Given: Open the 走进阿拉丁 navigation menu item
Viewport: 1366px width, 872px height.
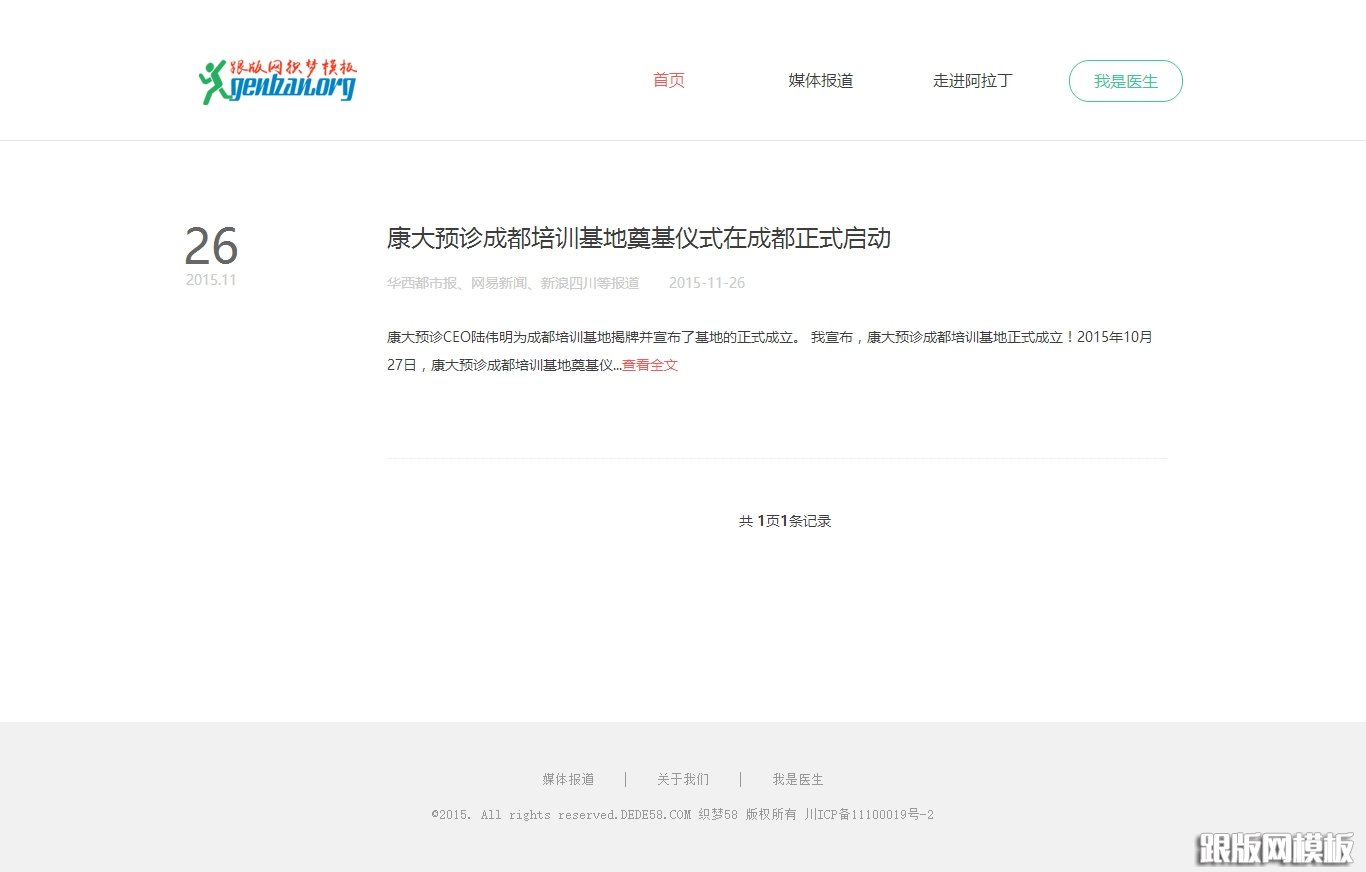Looking at the screenshot, I should tap(973, 81).
